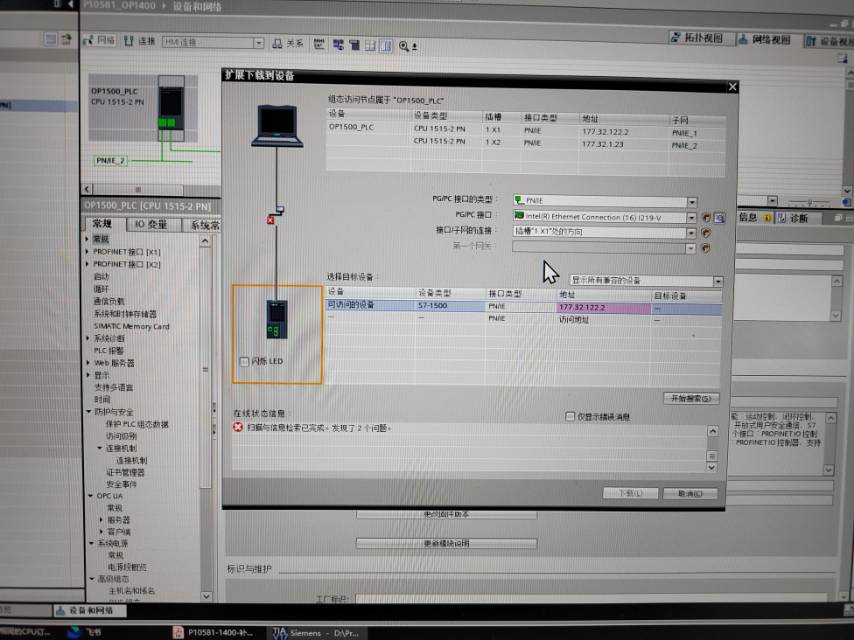Click the 下载 download button in dialog
Viewport: 854px width, 640px height.
(x=630, y=493)
